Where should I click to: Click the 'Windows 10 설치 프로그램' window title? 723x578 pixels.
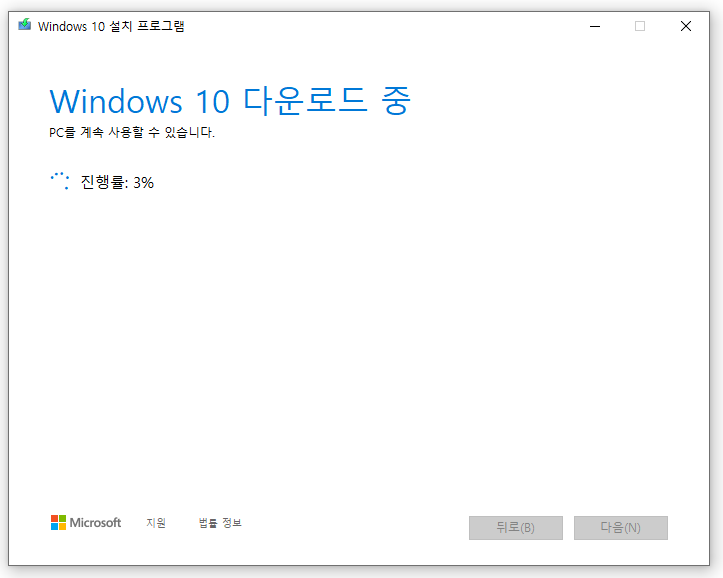pyautogui.click(x=111, y=26)
